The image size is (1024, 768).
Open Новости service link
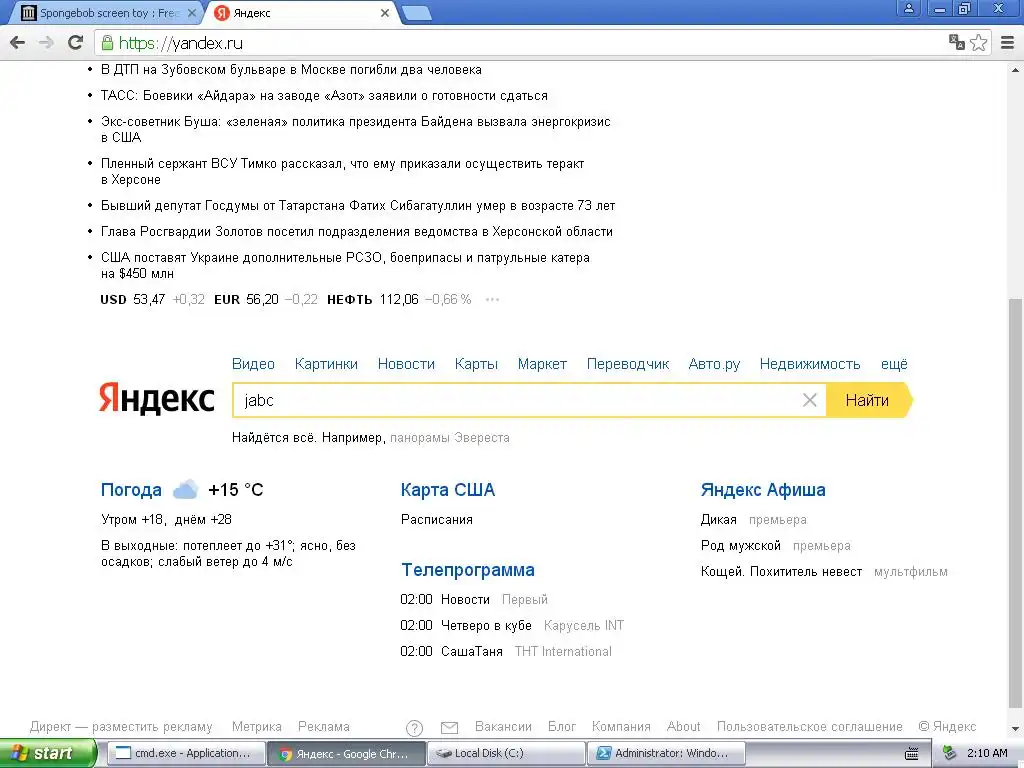(406, 364)
